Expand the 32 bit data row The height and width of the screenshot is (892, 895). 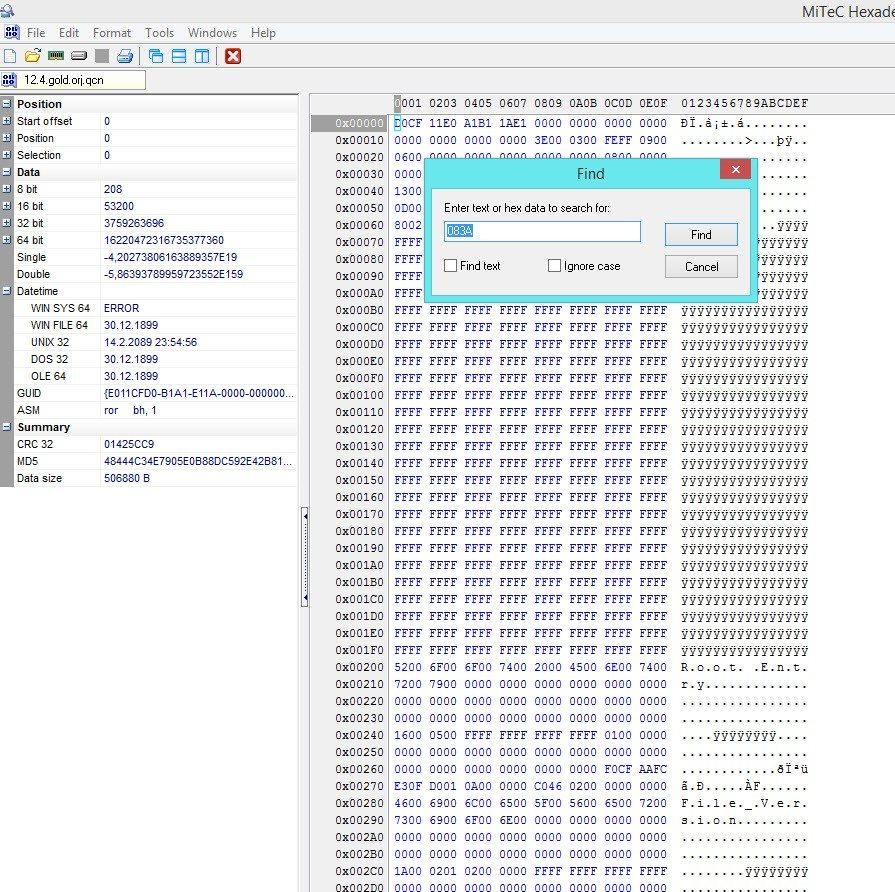(7, 223)
